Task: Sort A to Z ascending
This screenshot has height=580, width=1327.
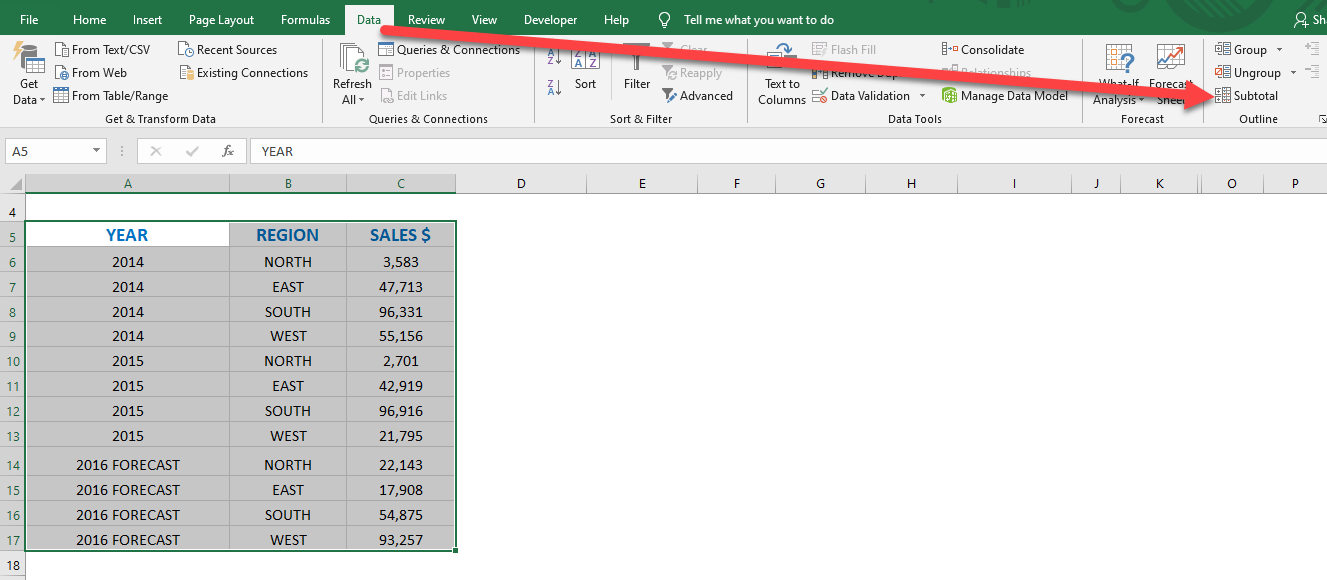Action: 554,59
